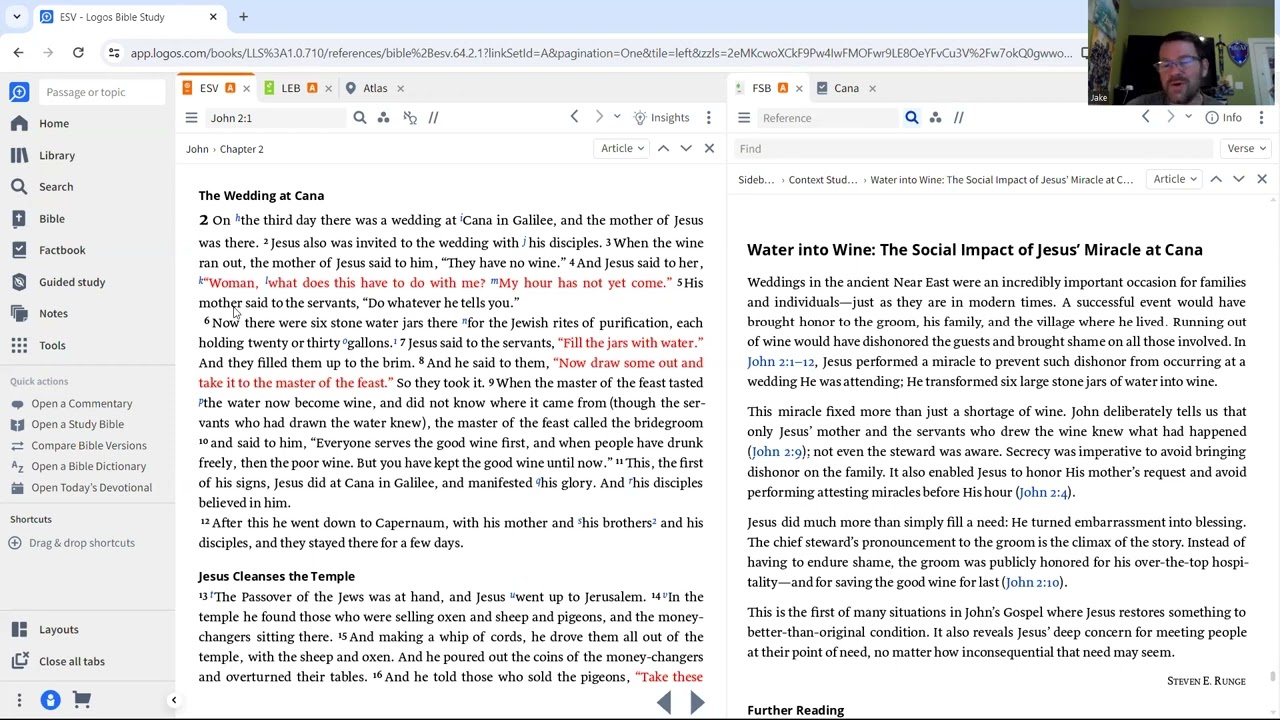Open ESV panel three-dot options menu

pos(709,118)
